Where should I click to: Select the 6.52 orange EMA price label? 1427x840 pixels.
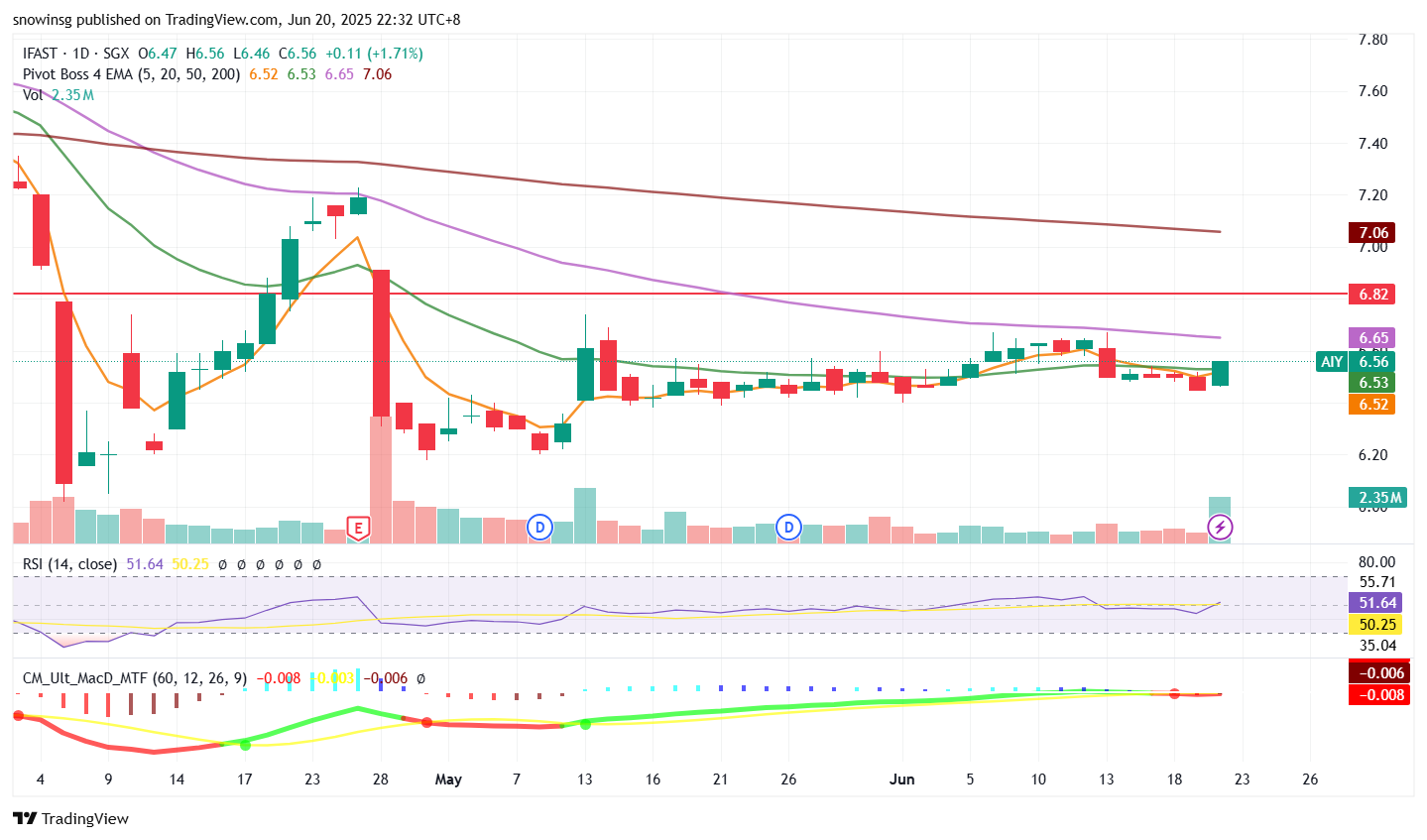(1373, 405)
